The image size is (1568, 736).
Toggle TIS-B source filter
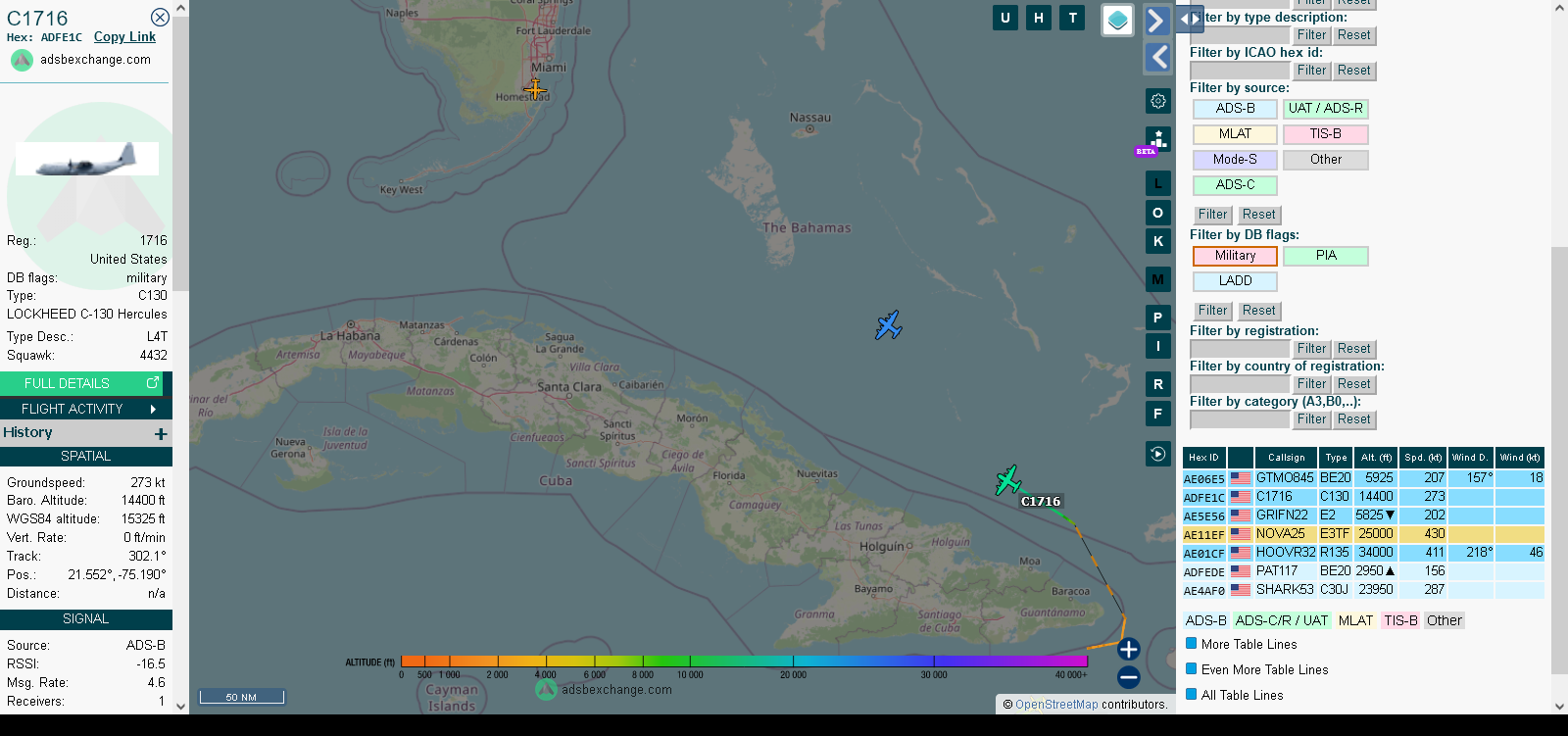(x=1326, y=134)
